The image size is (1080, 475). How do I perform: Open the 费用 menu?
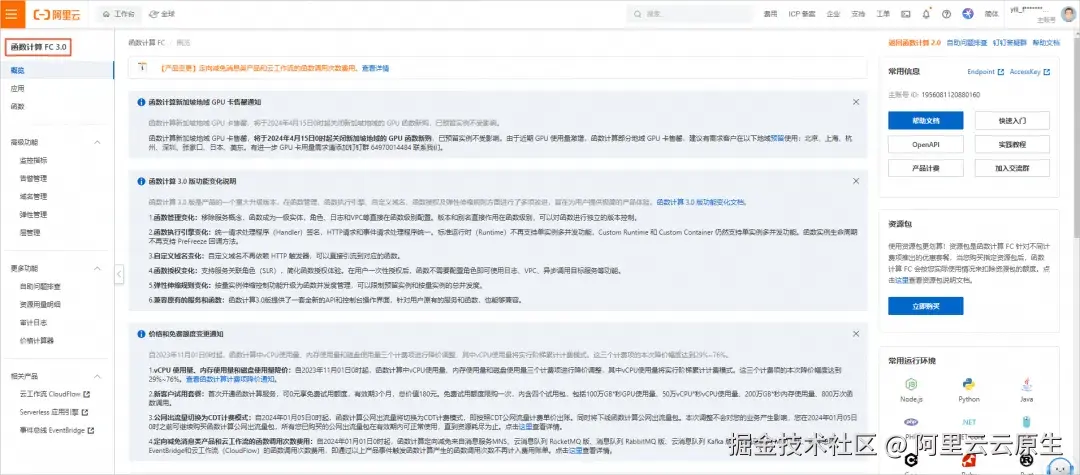click(770, 14)
